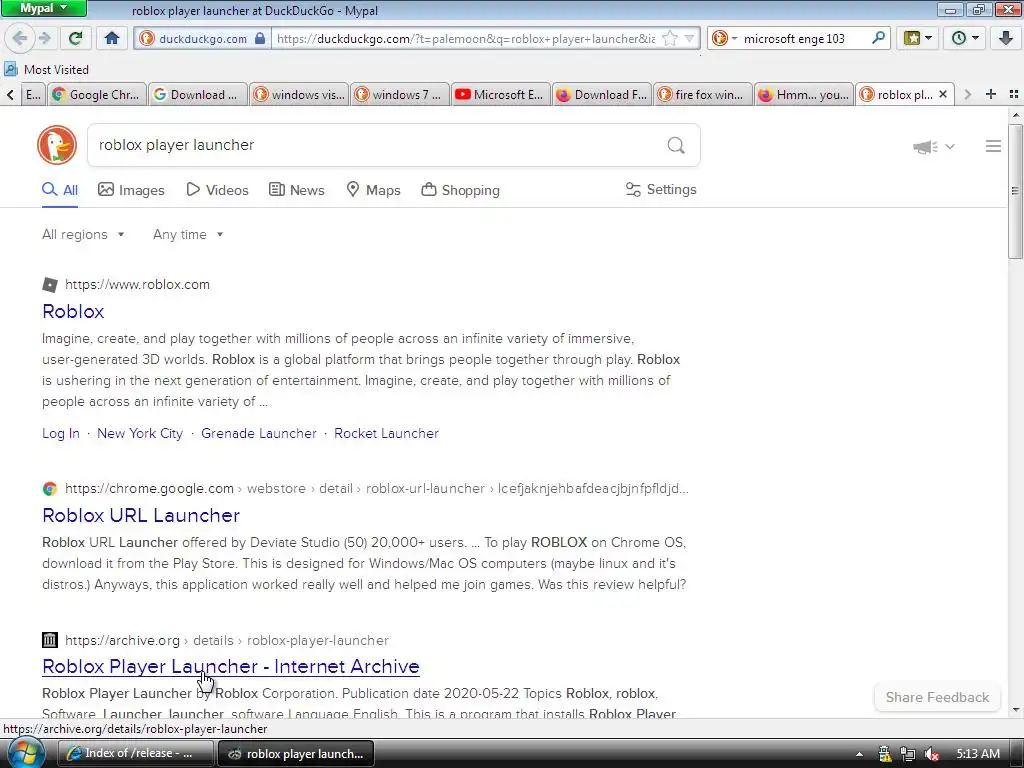
Task: Select the Microsoft E... YouTube tab
Action: pyautogui.click(x=500, y=95)
